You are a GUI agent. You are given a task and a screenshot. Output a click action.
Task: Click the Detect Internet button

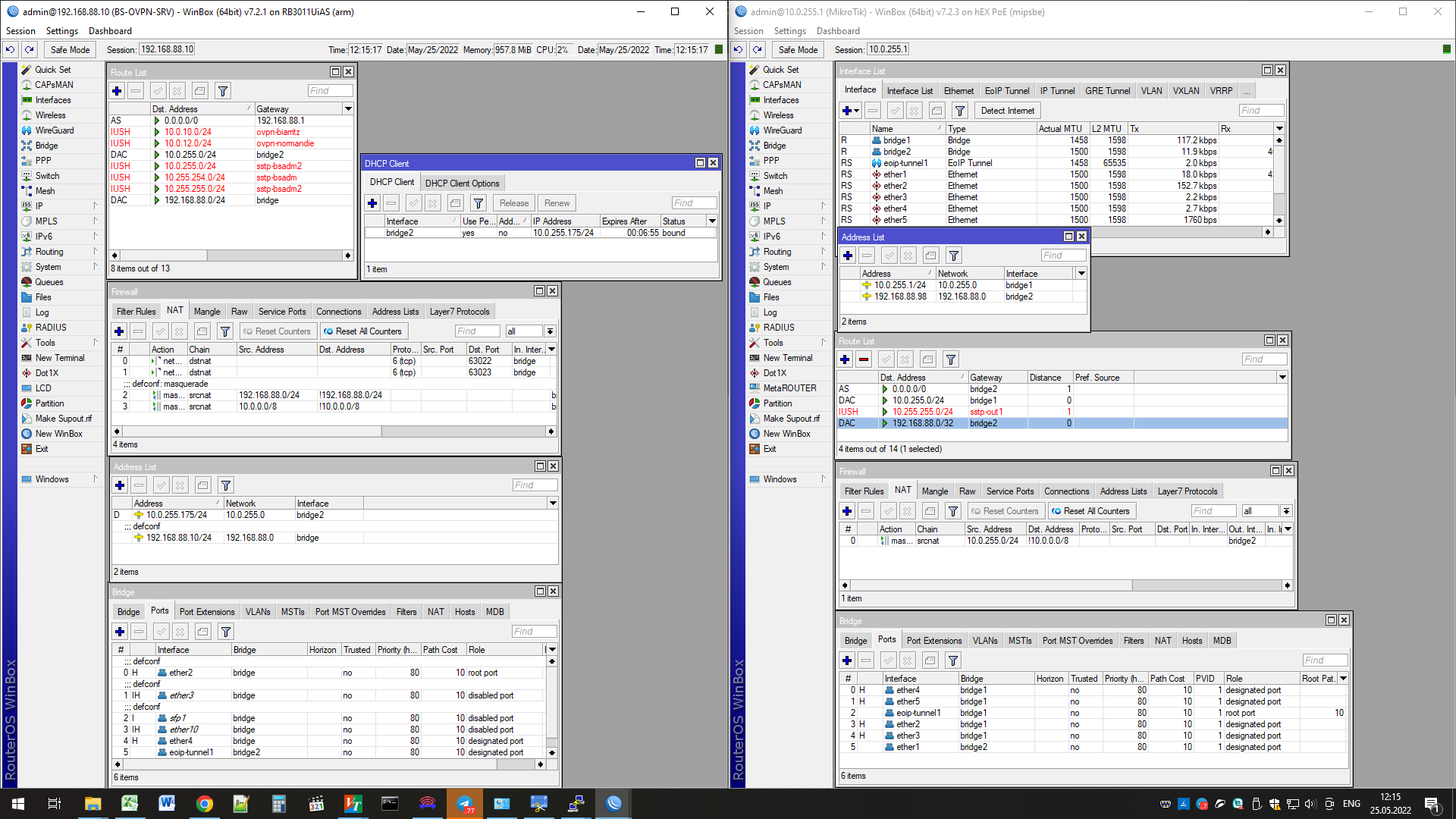pyautogui.click(x=1007, y=111)
